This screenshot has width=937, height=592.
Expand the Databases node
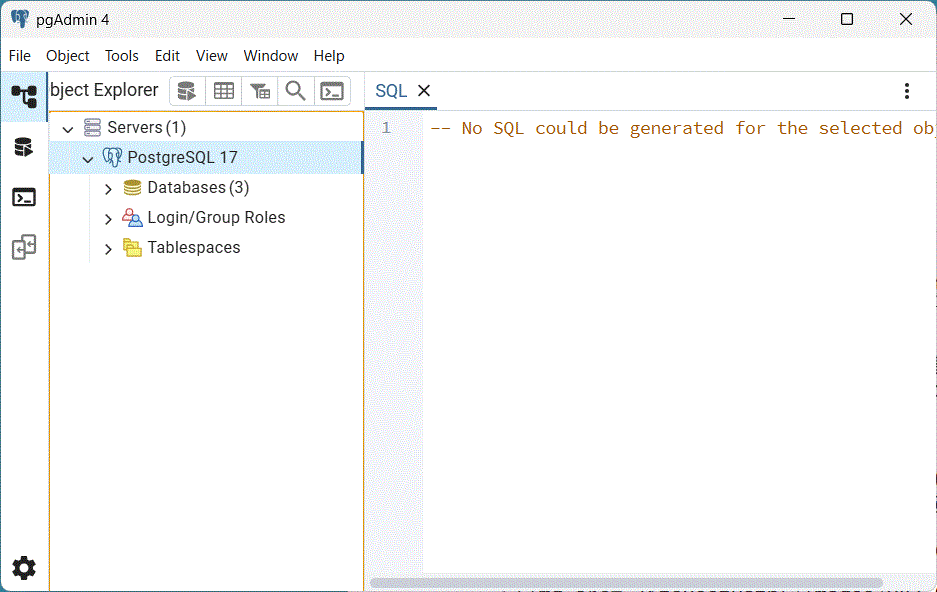coord(108,189)
